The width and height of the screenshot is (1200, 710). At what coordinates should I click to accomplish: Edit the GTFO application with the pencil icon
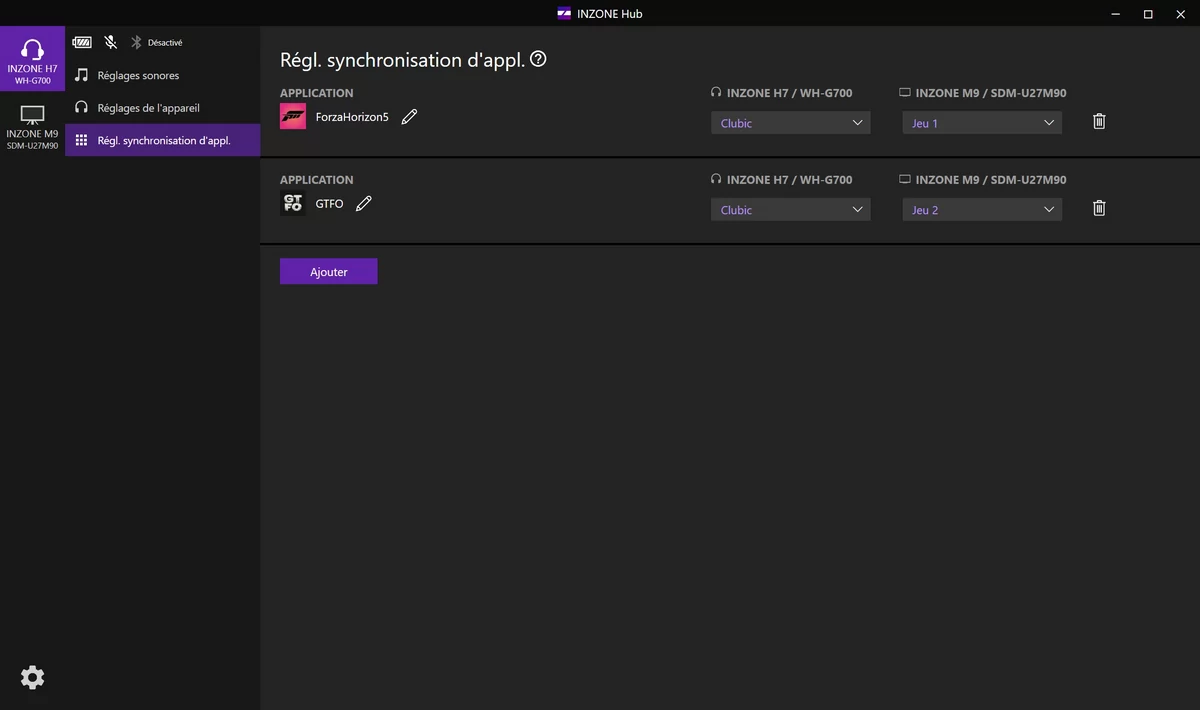[x=364, y=204]
